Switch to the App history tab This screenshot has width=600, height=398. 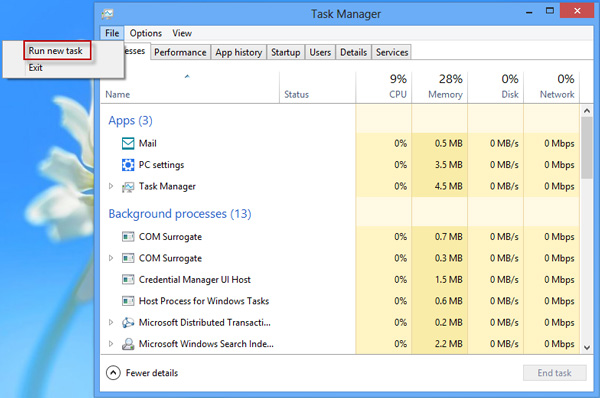pyautogui.click(x=239, y=52)
